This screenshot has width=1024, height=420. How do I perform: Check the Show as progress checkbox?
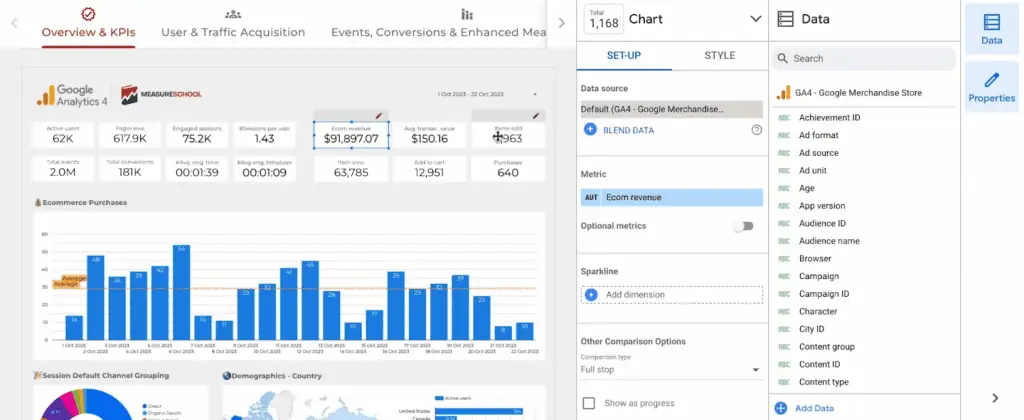click(588, 403)
